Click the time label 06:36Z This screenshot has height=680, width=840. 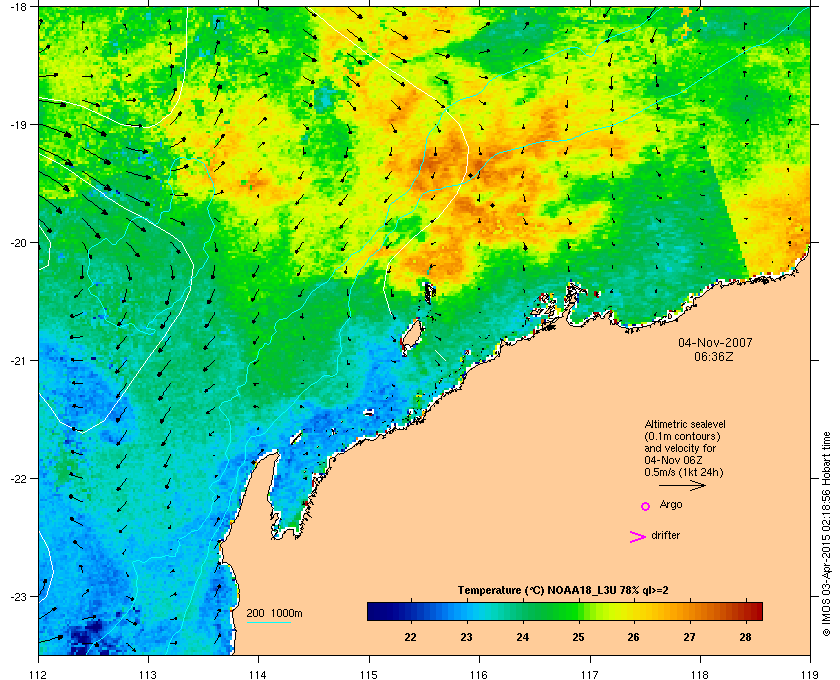tap(714, 356)
